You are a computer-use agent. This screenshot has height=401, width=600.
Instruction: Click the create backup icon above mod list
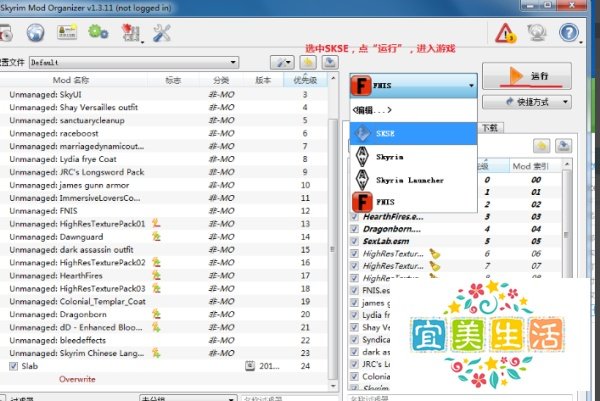pyautogui.click(x=330, y=62)
